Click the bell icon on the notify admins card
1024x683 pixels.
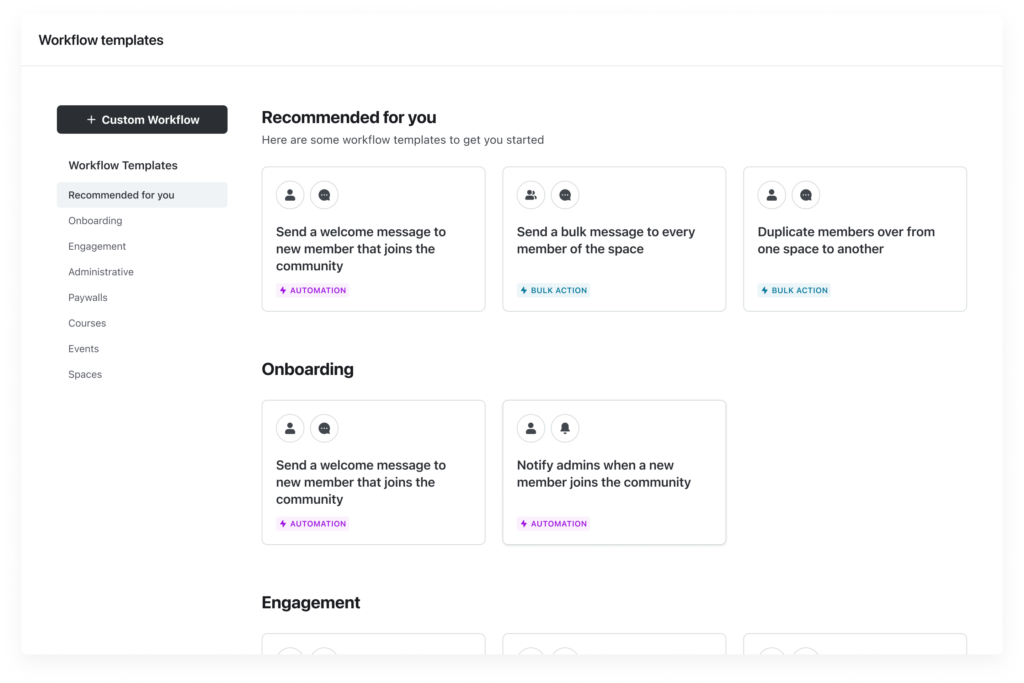[x=565, y=427]
